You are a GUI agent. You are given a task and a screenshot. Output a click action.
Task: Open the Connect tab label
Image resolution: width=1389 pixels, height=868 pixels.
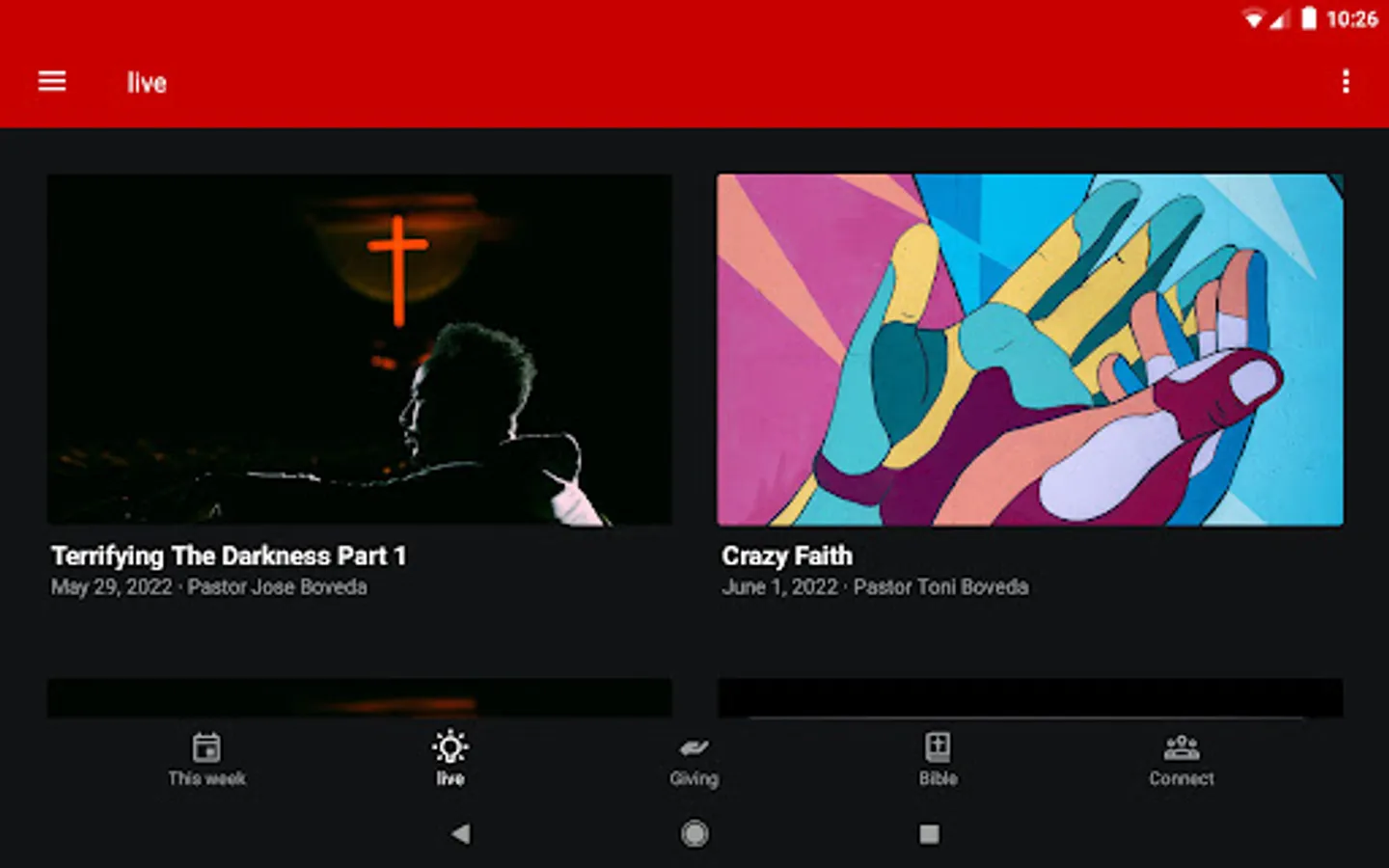click(x=1182, y=778)
